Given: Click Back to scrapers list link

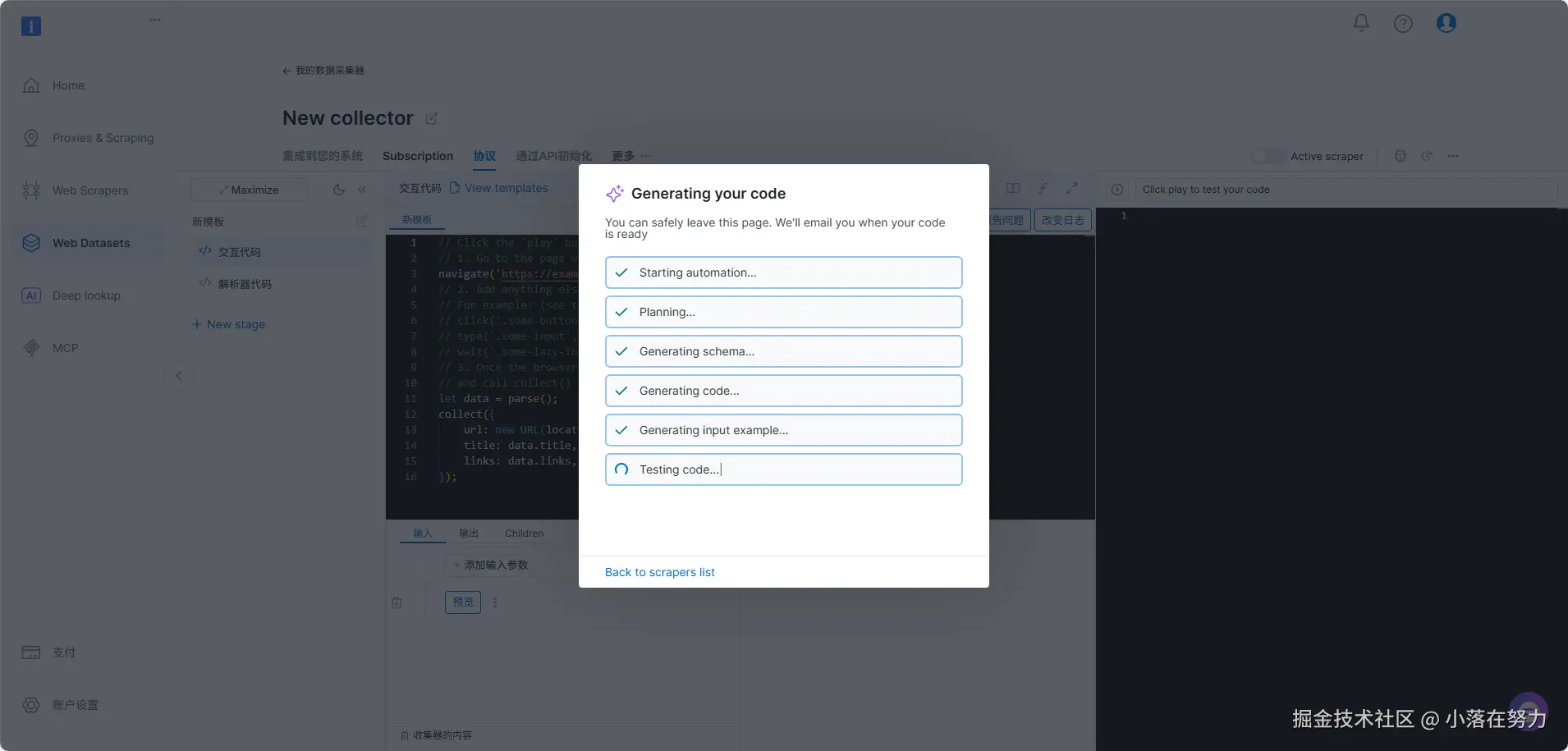Looking at the screenshot, I should [659, 572].
